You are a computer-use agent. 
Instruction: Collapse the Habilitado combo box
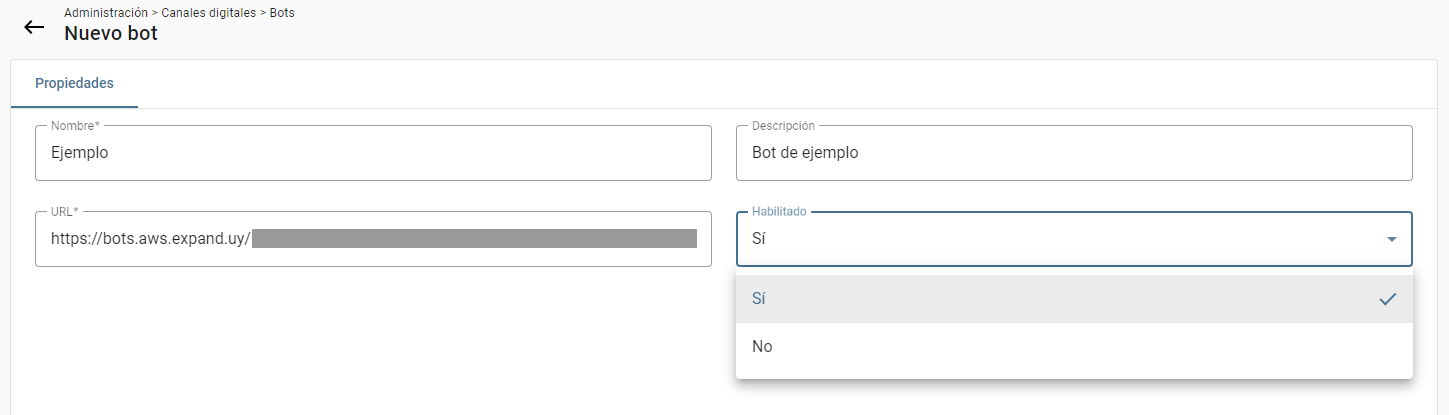(1074, 239)
